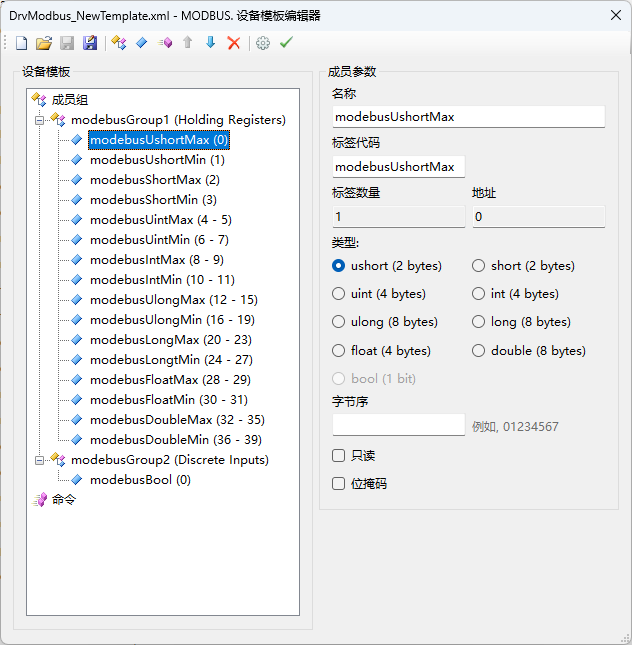Select modebusFloatMax (28 - 29) element
632x645 pixels.
point(170,380)
